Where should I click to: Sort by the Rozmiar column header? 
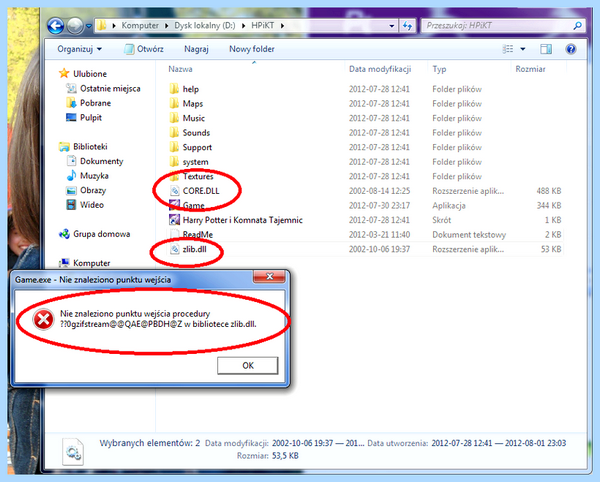pyautogui.click(x=530, y=69)
